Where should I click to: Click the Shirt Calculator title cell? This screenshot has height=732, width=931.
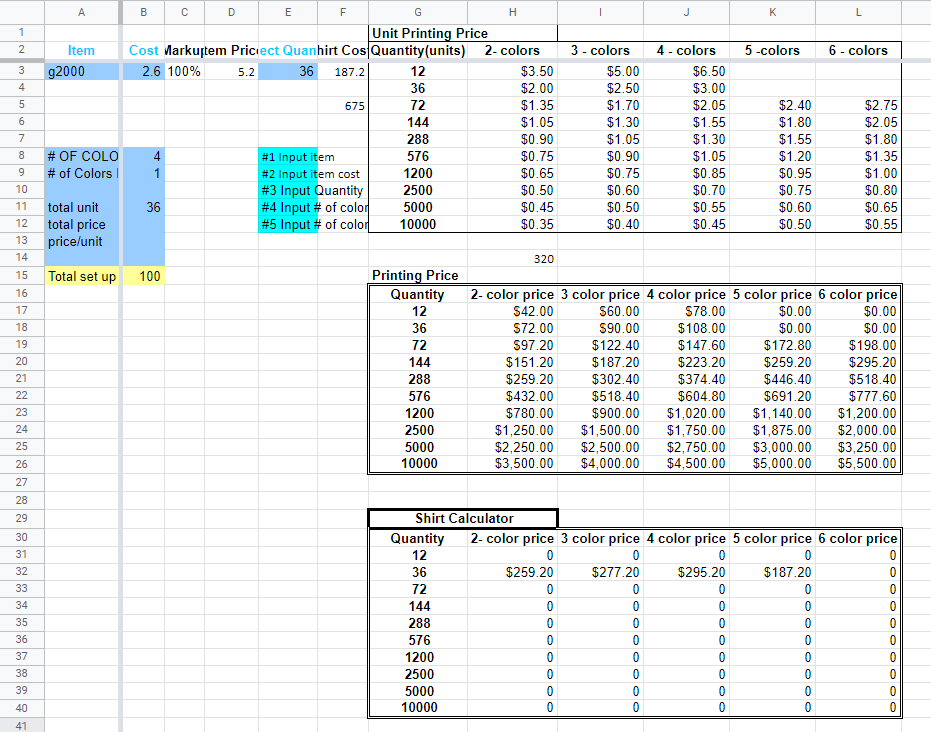coord(462,518)
